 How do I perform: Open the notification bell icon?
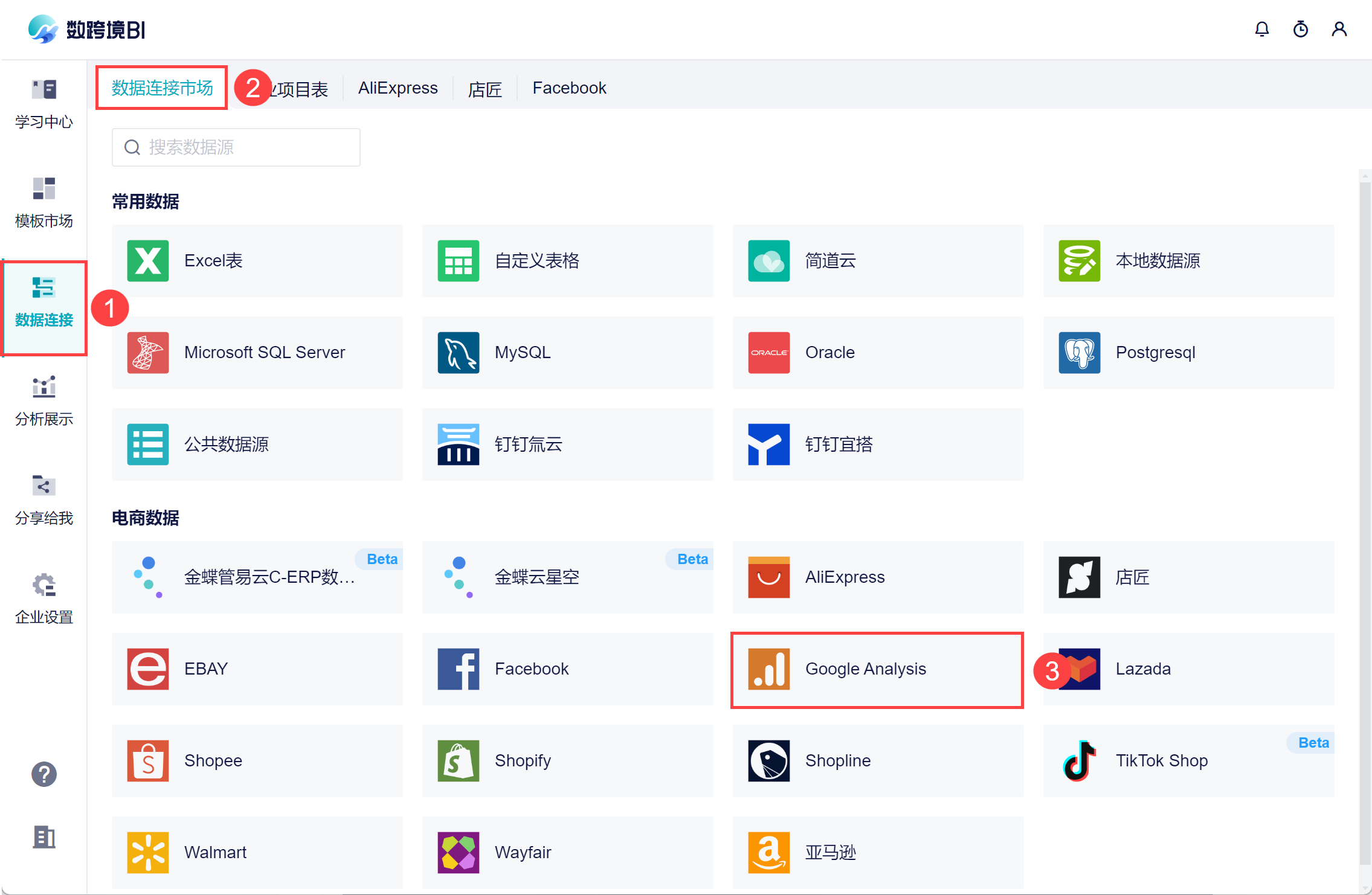pyautogui.click(x=1261, y=29)
